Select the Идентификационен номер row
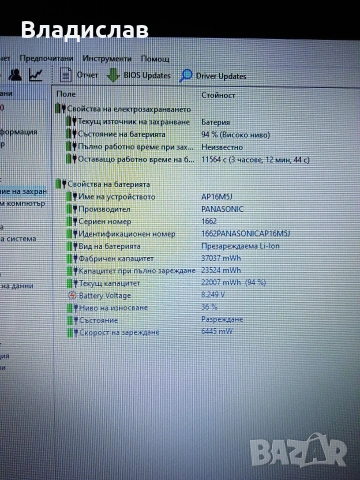This screenshot has height=480, width=360. coord(178,234)
